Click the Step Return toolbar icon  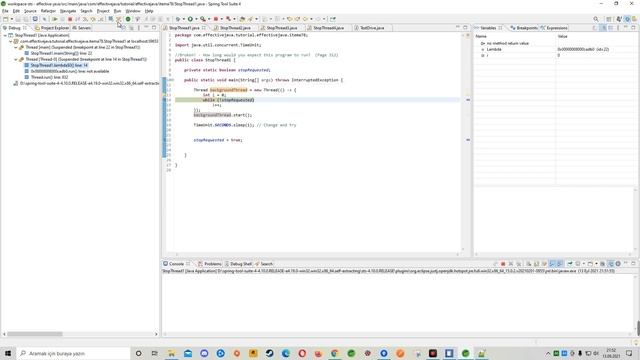click(100, 19)
